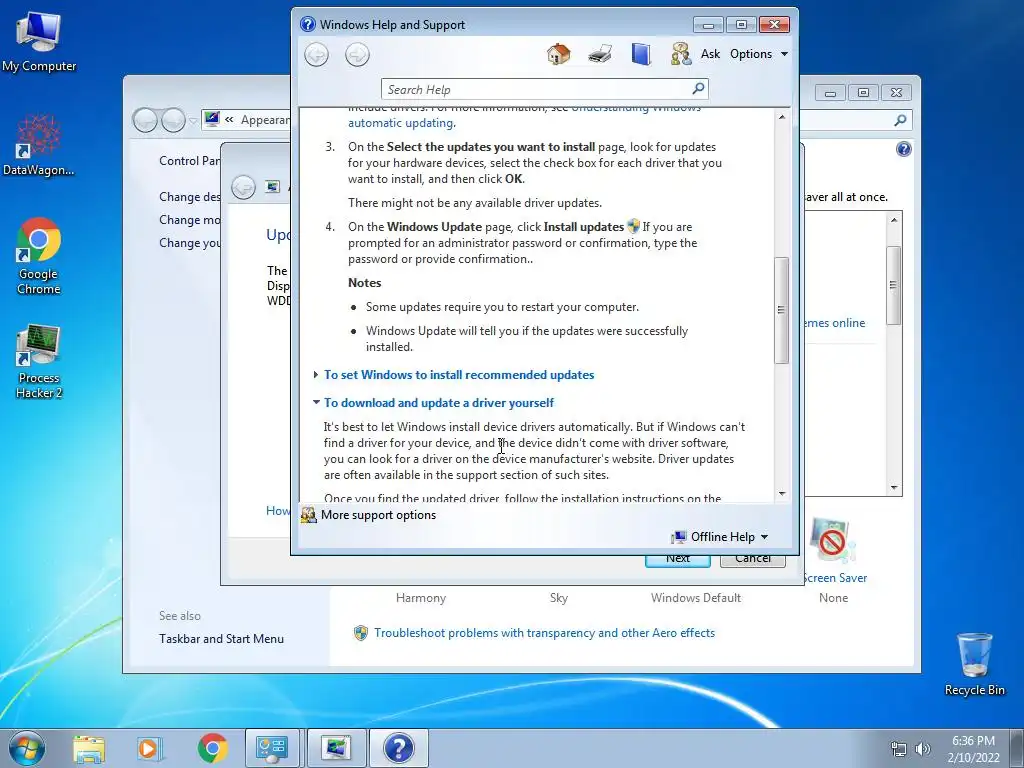This screenshot has height=768, width=1024.
Task: Click themes list scroll up arrow
Action: [x=894, y=219]
